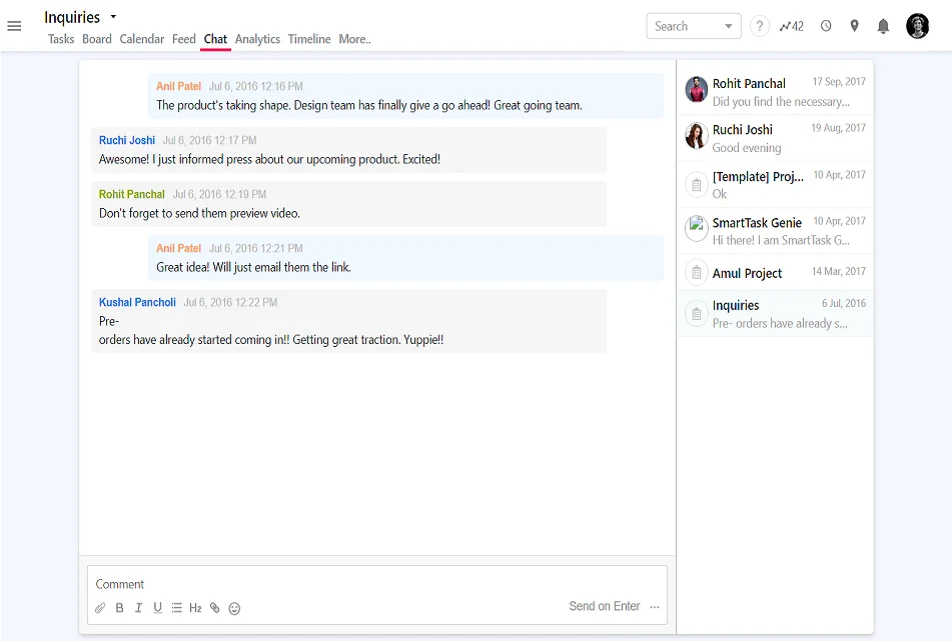Click the location pin icon
The width and height of the screenshot is (952, 641).
[854, 26]
